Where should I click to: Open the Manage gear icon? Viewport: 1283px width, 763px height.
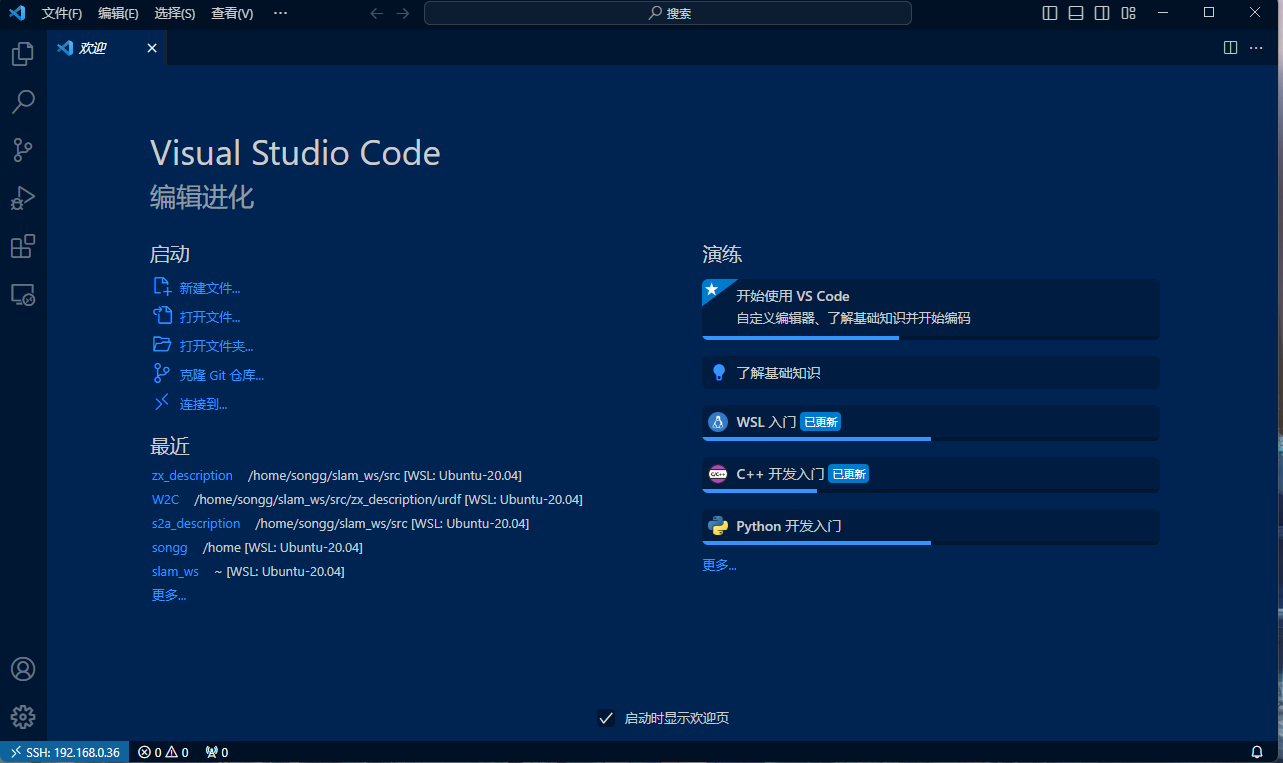click(22, 717)
